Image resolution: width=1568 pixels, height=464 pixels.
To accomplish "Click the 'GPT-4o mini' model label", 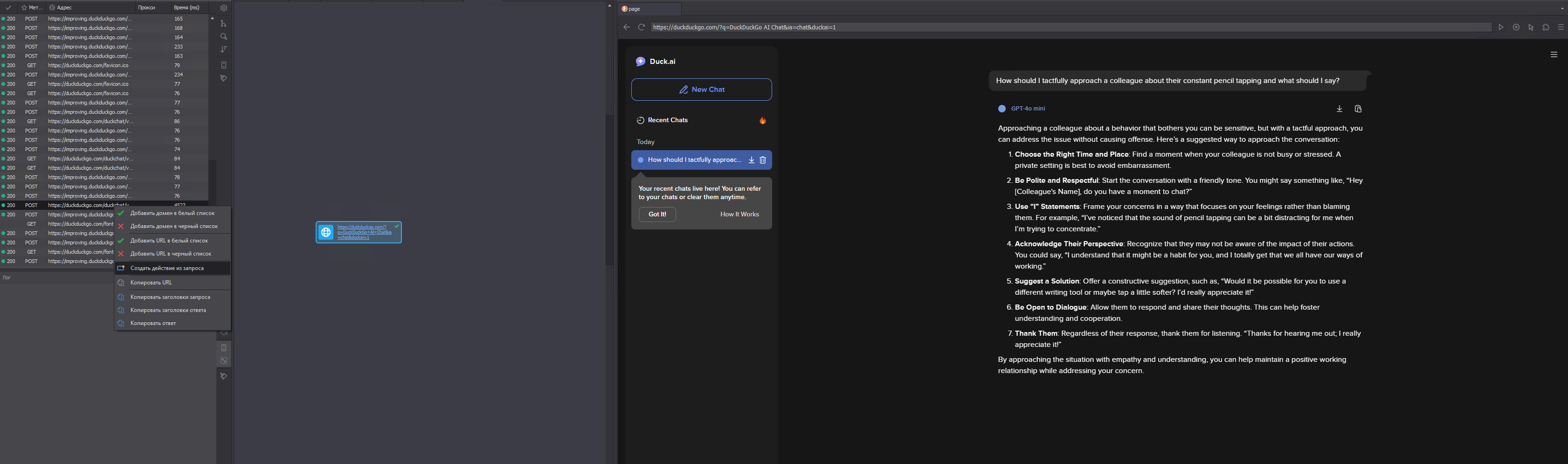I will pyautogui.click(x=1028, y=109).
